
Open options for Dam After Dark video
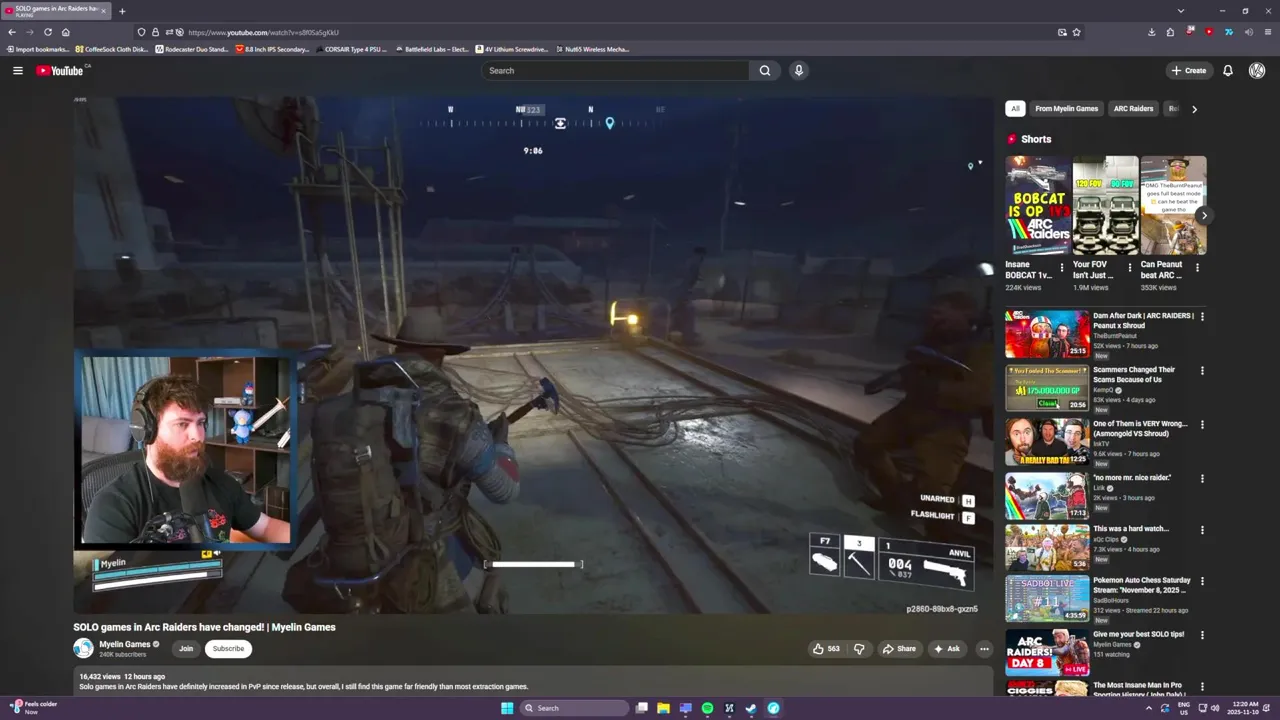[x=1202, y=316]
